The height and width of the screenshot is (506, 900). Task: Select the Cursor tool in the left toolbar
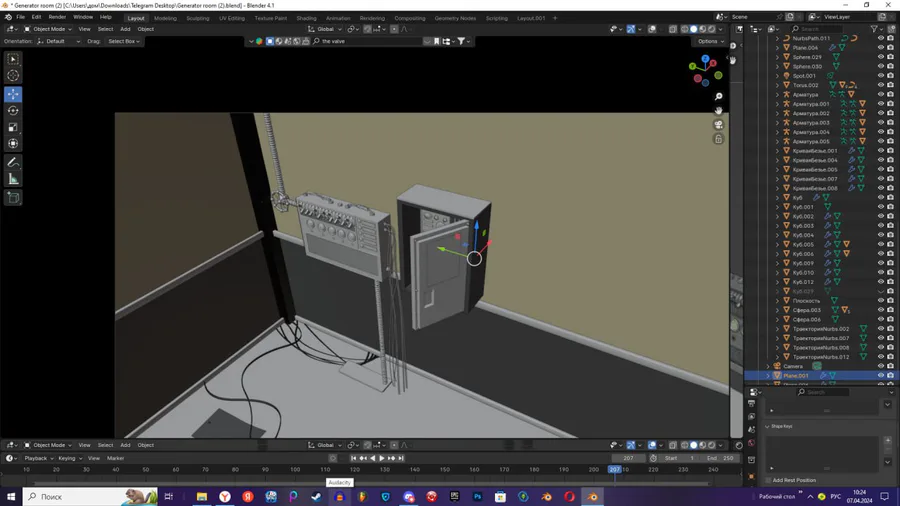coord(13,76)
